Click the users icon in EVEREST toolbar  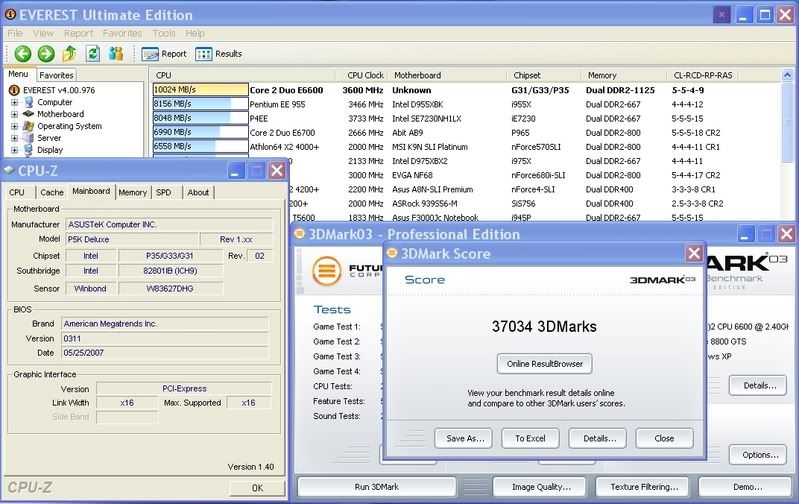pos(116,53)
